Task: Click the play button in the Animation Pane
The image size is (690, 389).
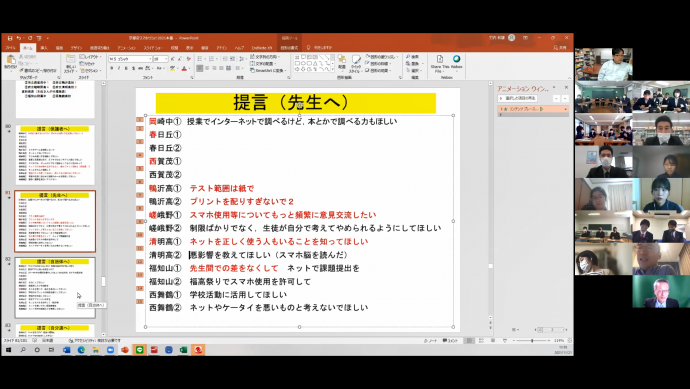Action: pos(518,98)
